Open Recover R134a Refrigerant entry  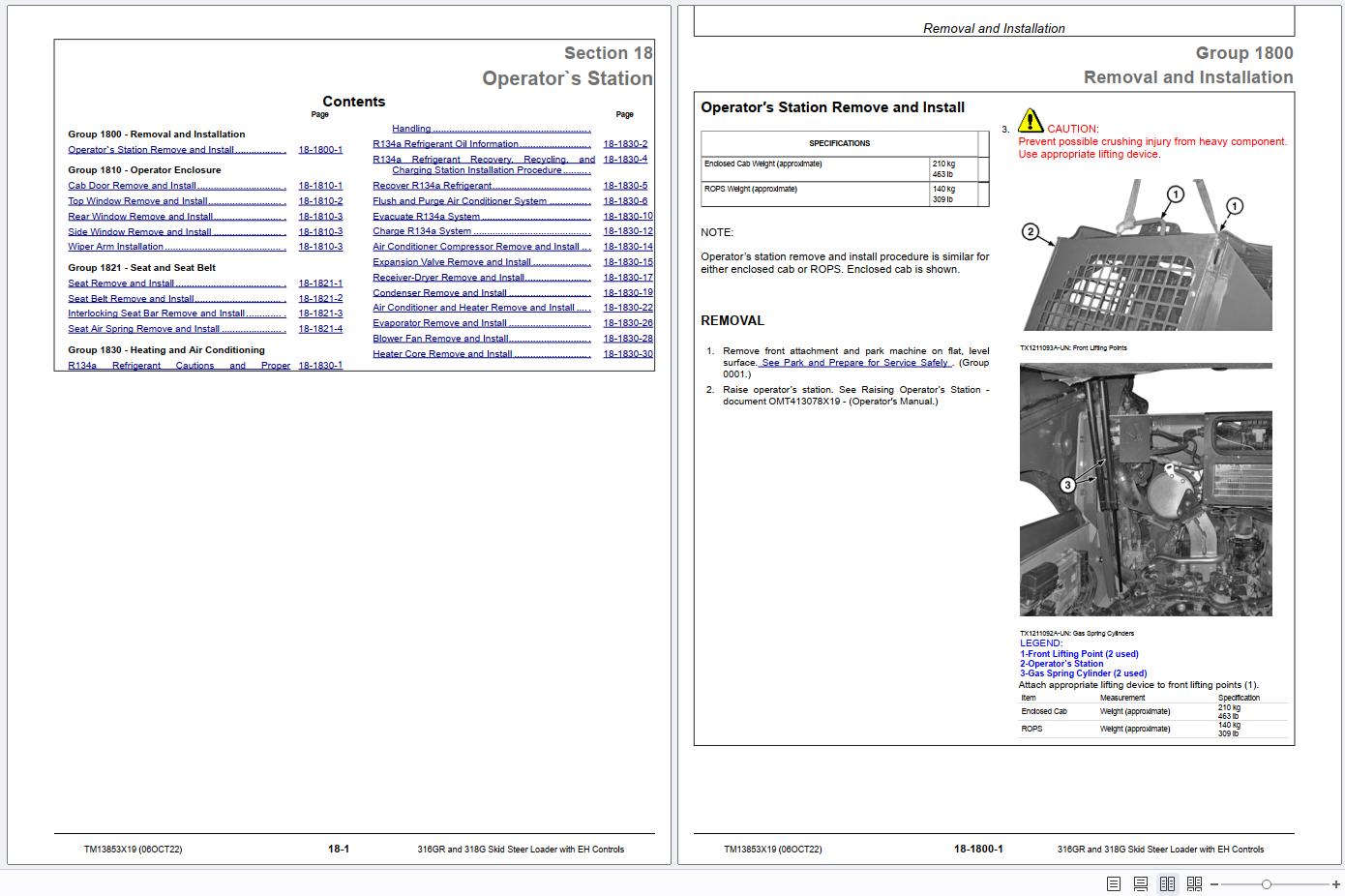pos(432,186)
